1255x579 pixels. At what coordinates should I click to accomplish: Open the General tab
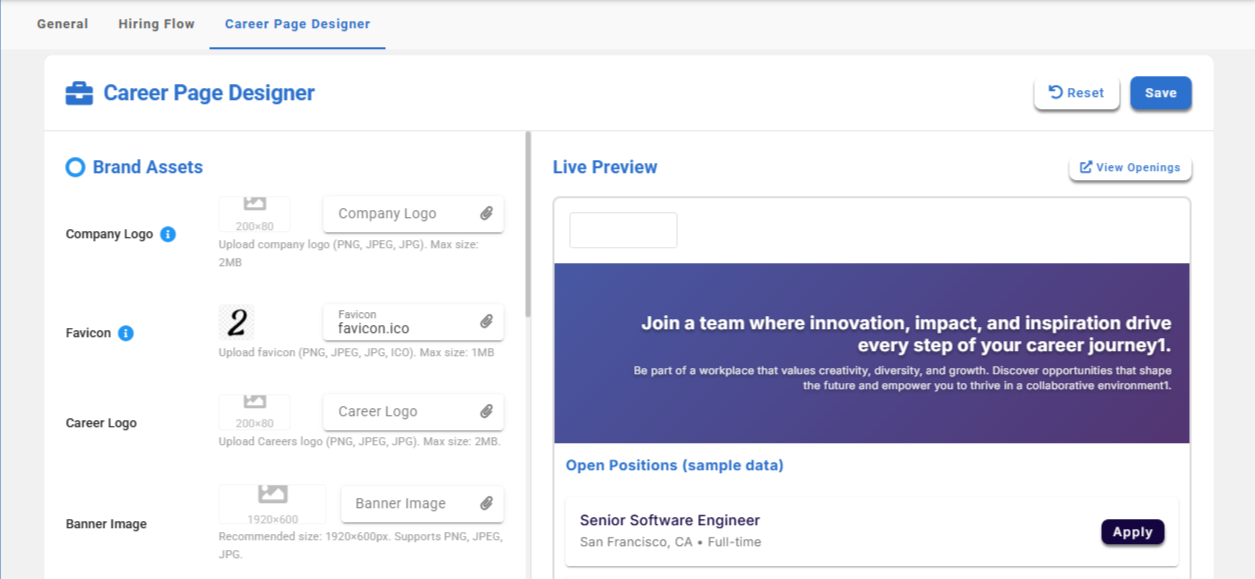63,24
